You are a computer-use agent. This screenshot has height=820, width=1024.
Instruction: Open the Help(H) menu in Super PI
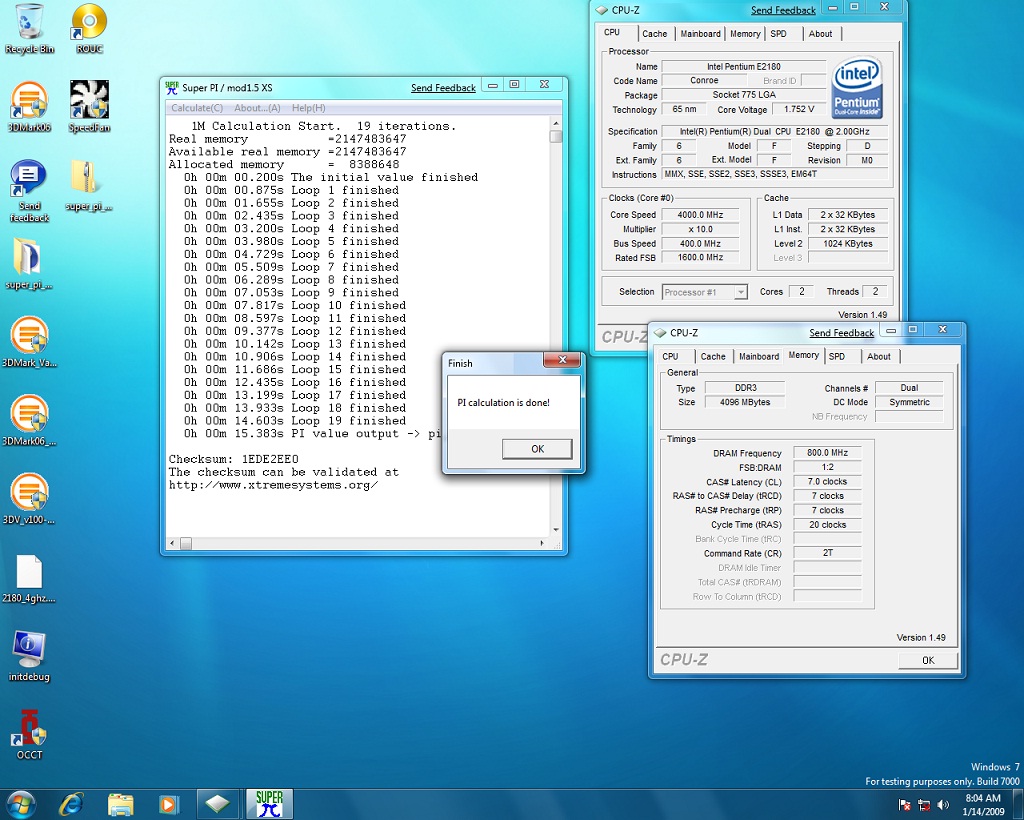point(308,108)
